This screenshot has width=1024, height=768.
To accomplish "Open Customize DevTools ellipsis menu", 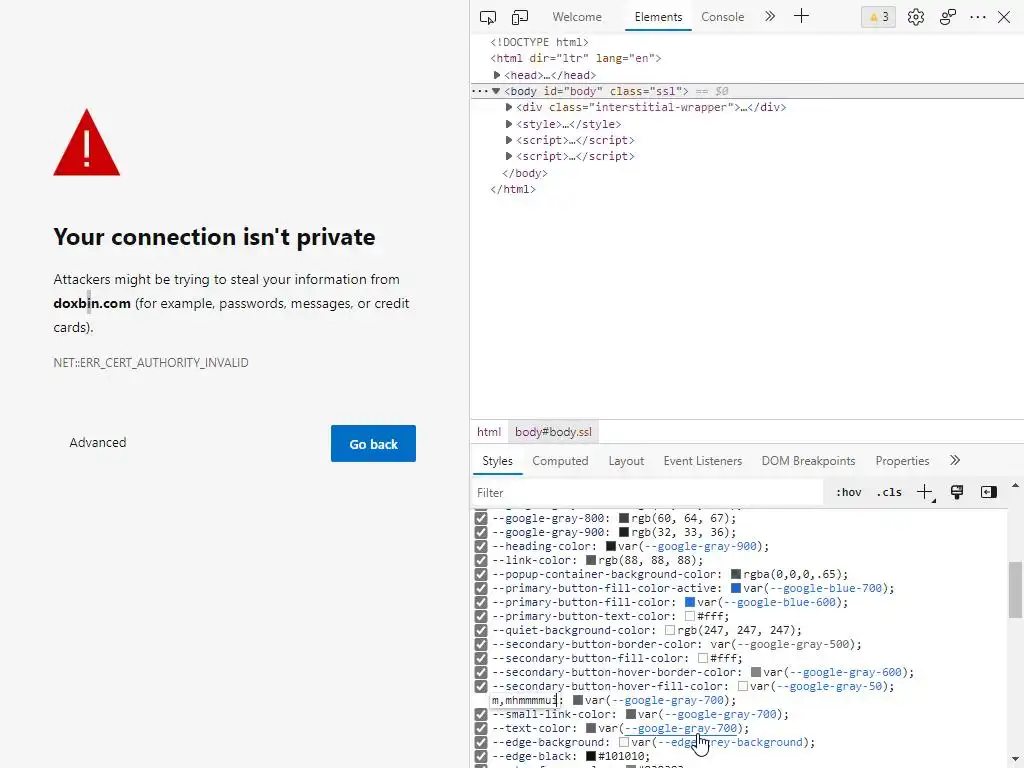I will coord(978,18).
